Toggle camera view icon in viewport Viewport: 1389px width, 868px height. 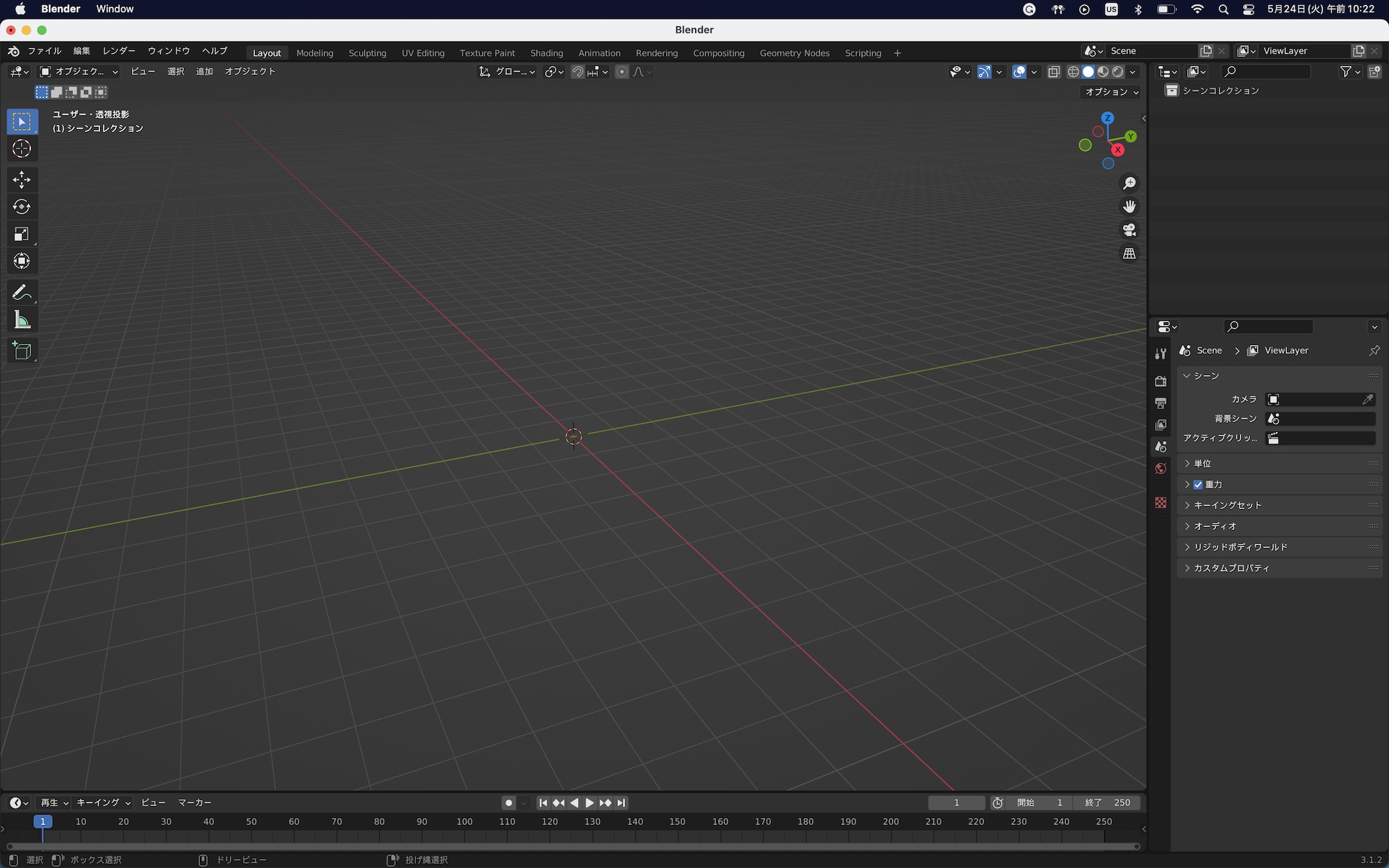(x=1129, y=230)
